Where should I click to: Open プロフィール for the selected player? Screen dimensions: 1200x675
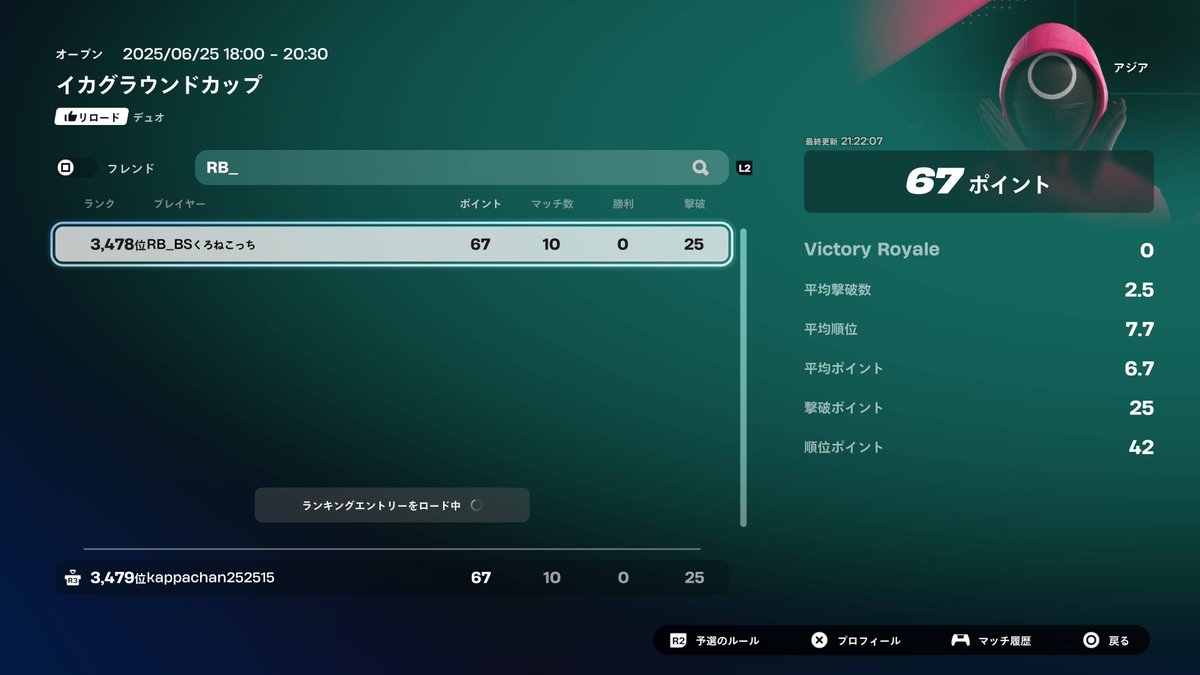click(x=869, y=641)
